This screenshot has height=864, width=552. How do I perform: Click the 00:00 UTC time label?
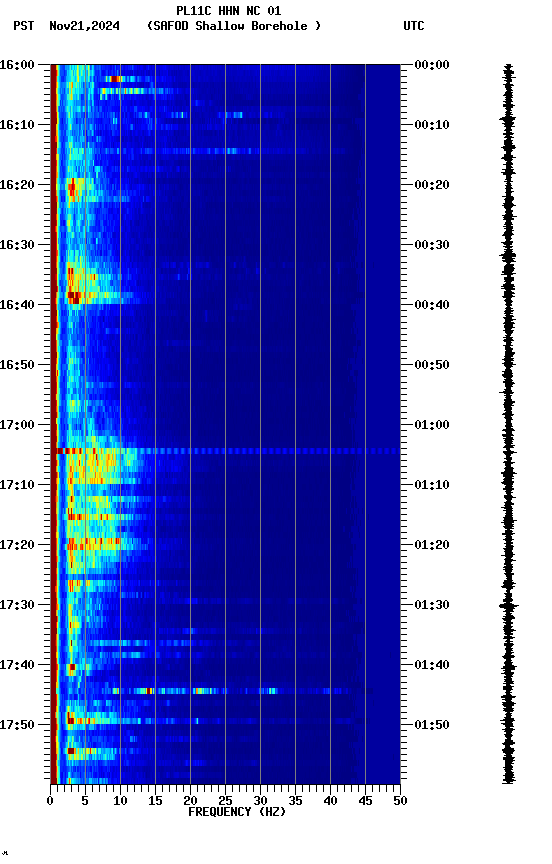coord(432,65)
